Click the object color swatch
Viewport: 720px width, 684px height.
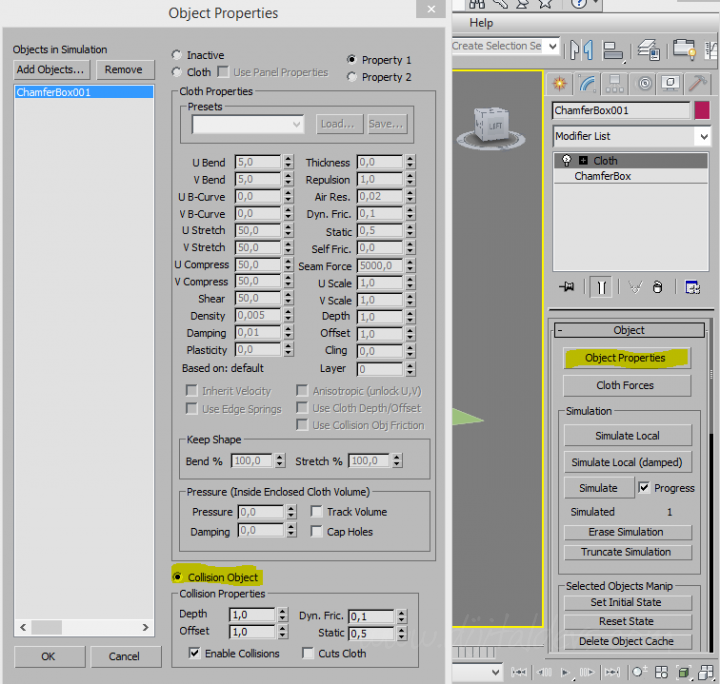(x=701, y=110)
